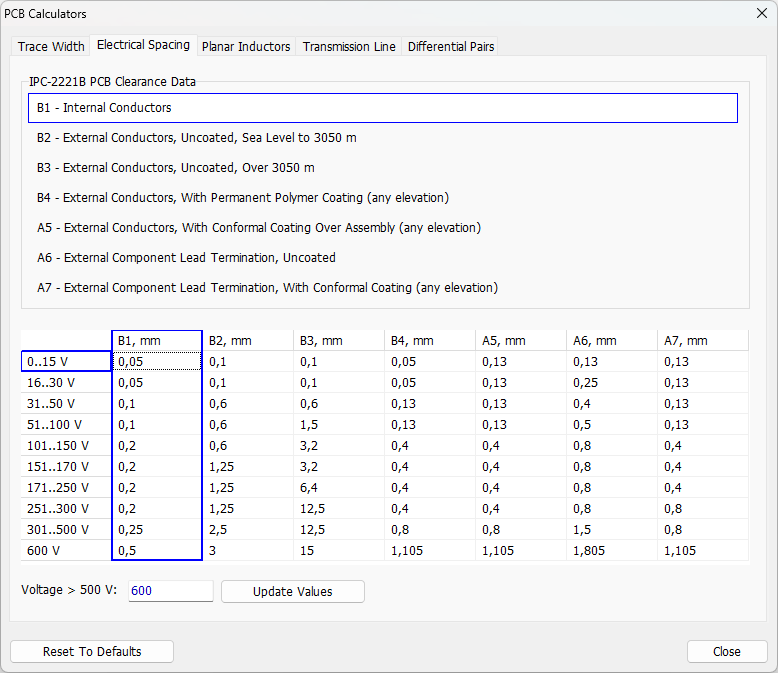Click Reset To Defaults button

[x=92, y=651]
